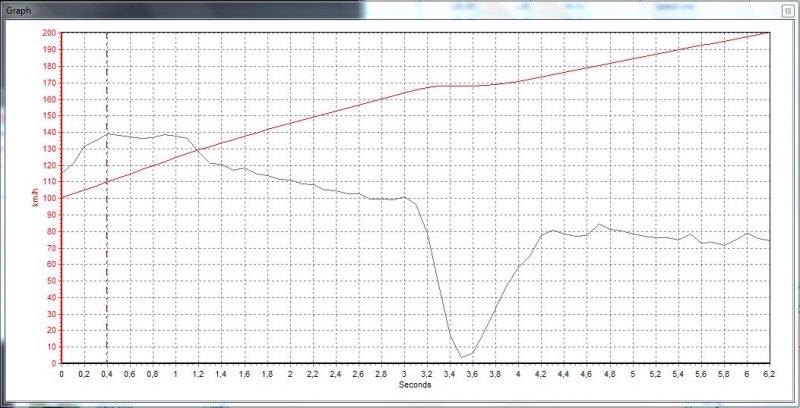This screenshot has height=408, width=800.
Task: Click the 3,4 tick label on x-axis
Action: coord(449,374)
